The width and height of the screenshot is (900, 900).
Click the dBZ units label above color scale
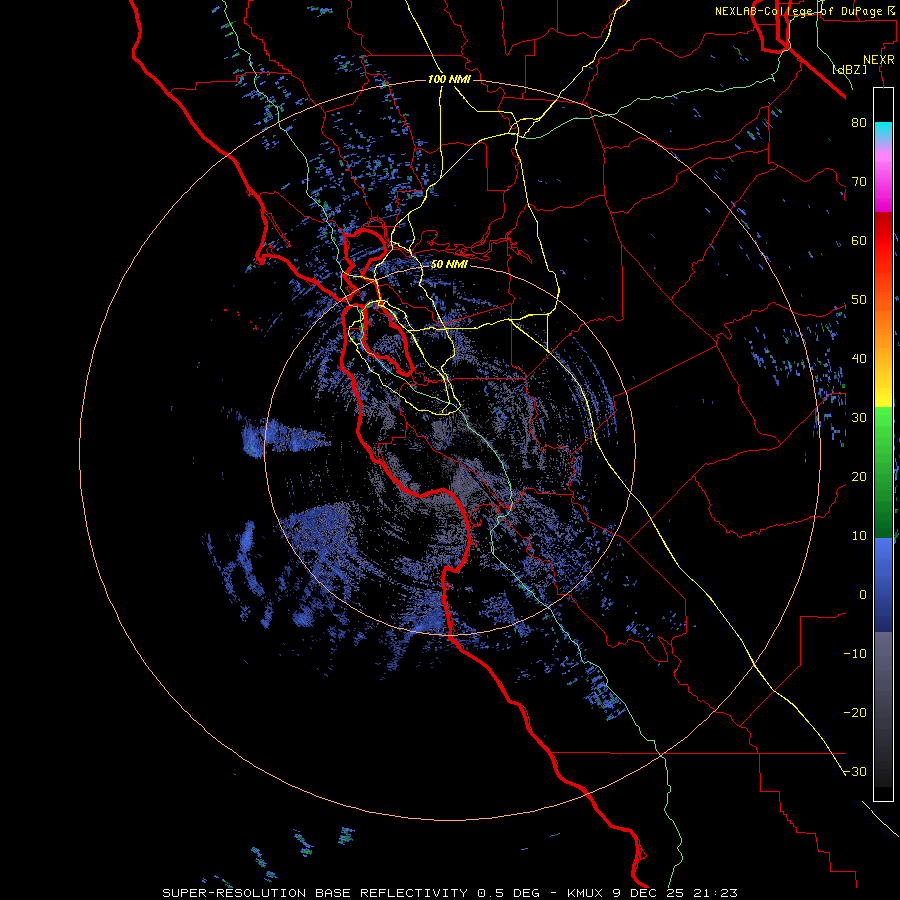point(849,69)
